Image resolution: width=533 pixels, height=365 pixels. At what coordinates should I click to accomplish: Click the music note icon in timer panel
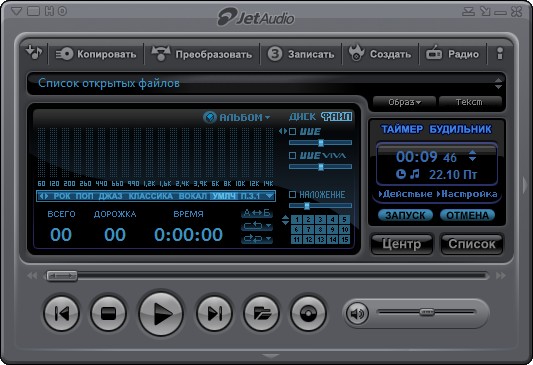point(414,174)
